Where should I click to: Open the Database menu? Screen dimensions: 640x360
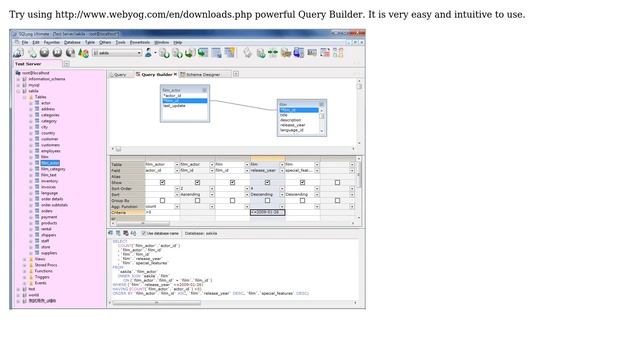72,42
